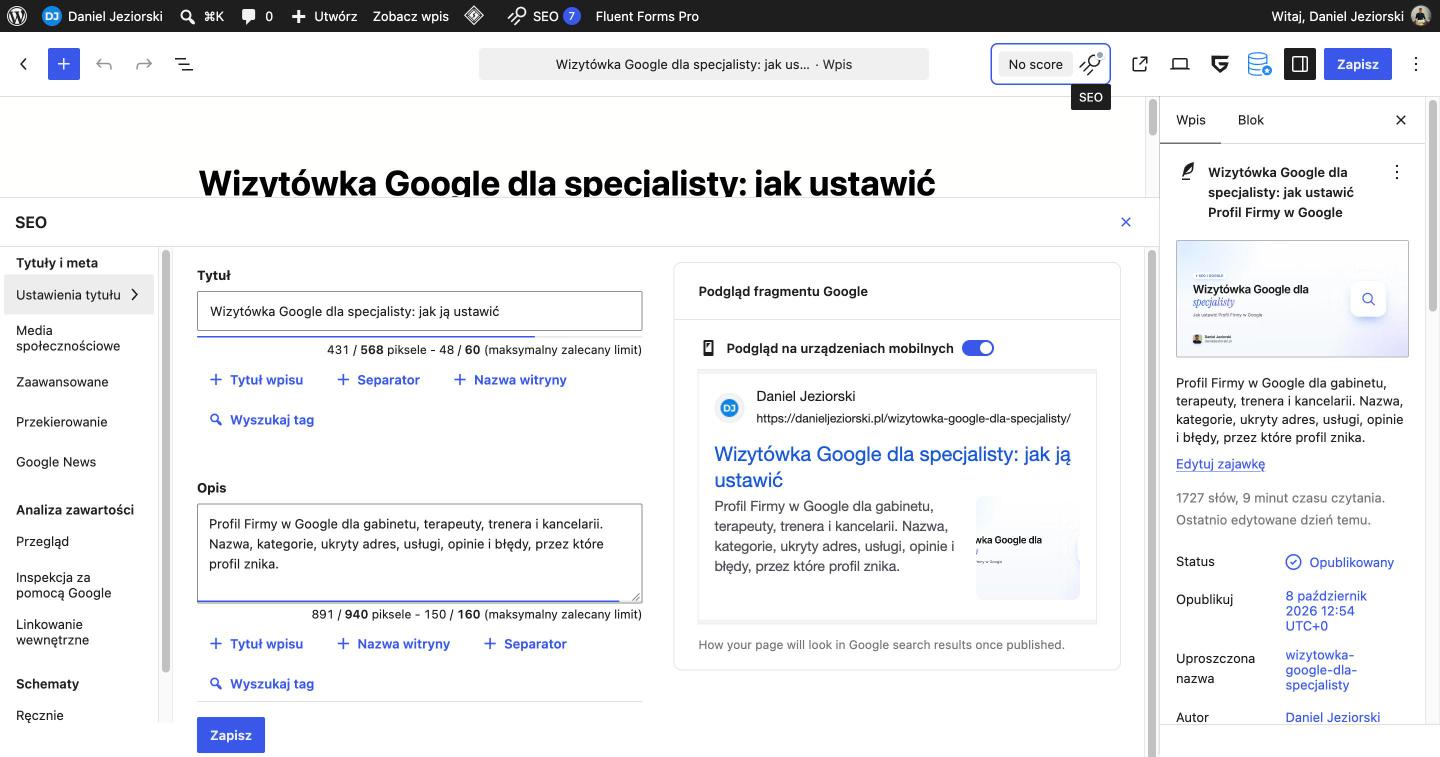Screen dimensions: 1440x757
Task: Open the Opublikowany status dropdown
Action: point(1339,562)
